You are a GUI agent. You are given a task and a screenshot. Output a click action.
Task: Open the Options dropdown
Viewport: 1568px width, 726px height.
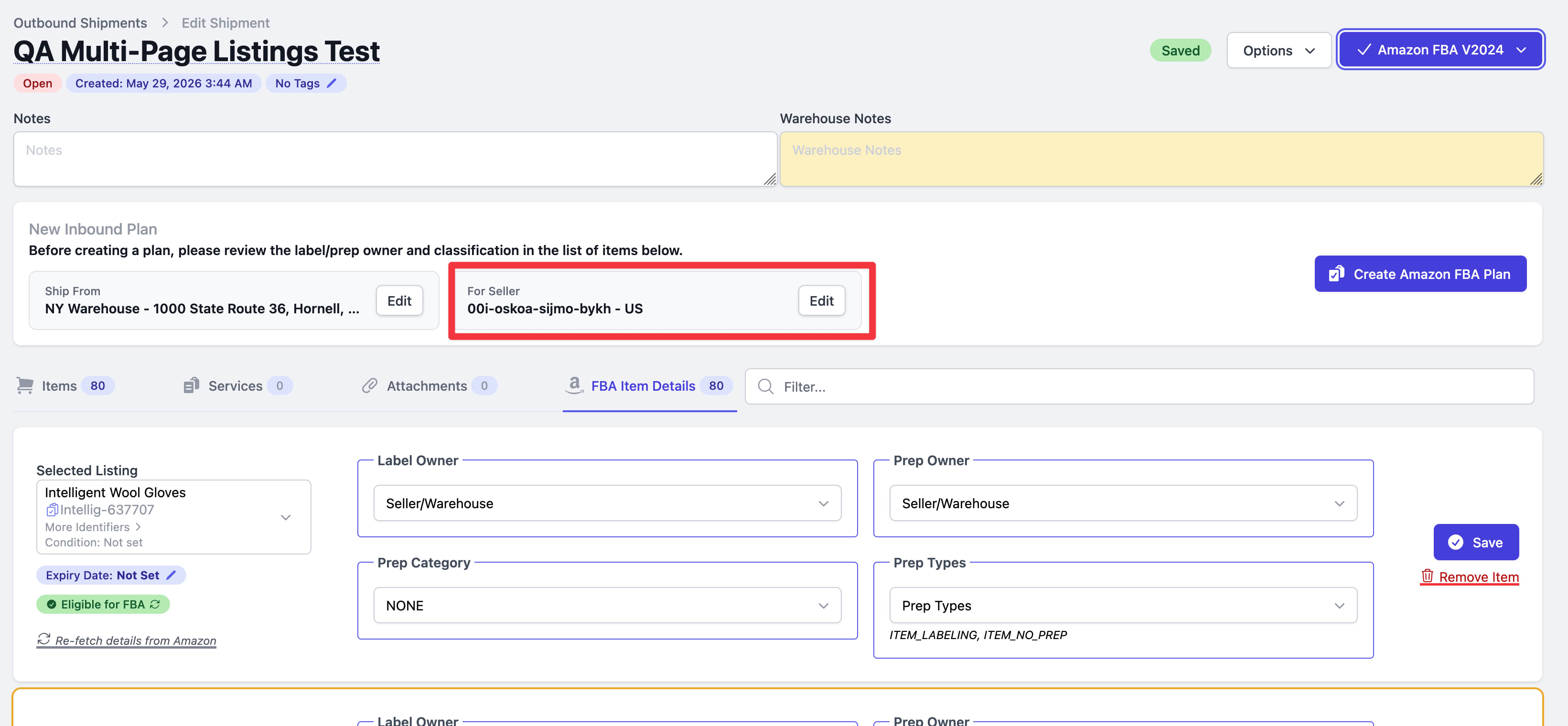point(1278,51)
